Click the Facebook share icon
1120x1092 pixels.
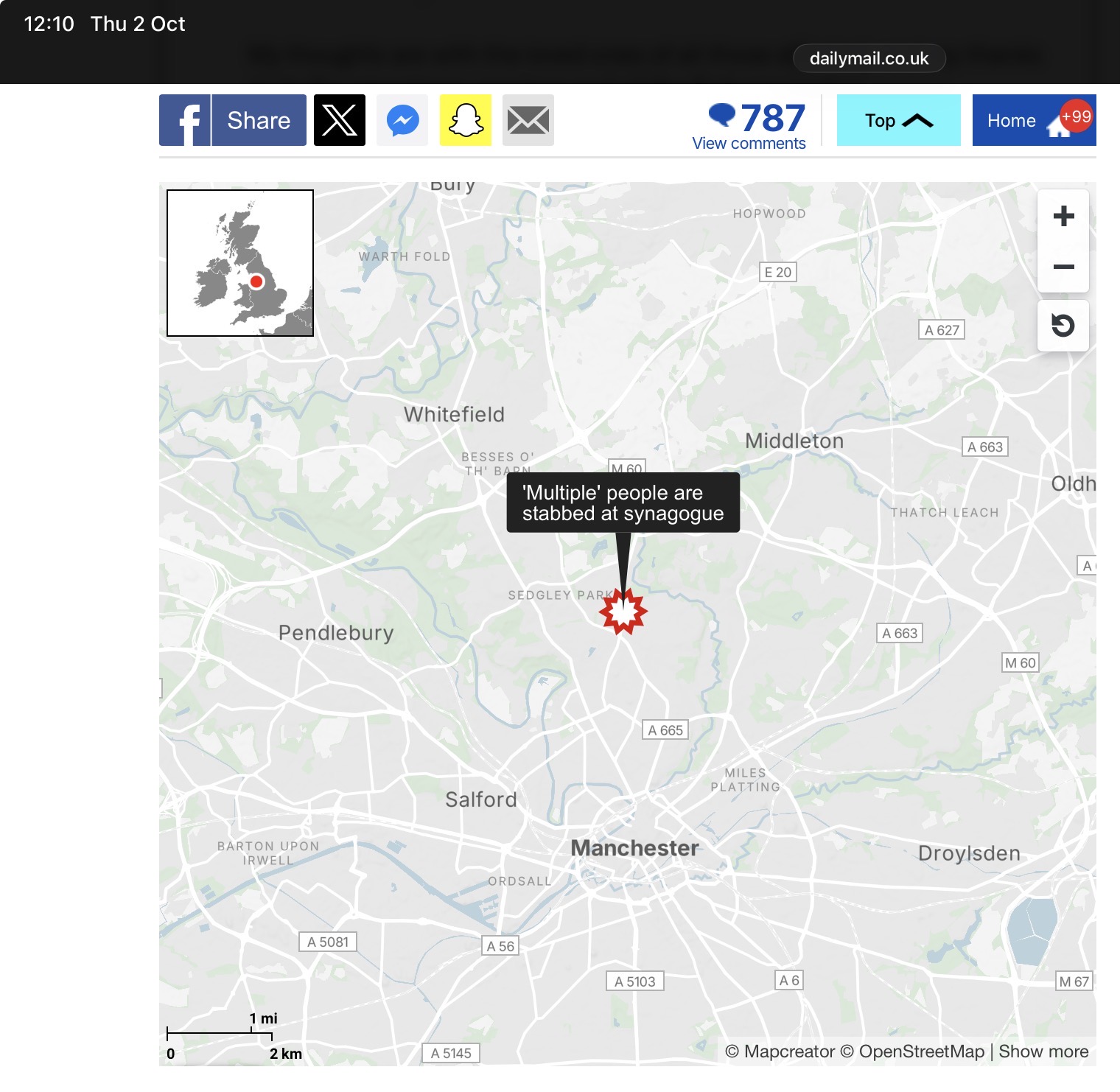[186, 120]
